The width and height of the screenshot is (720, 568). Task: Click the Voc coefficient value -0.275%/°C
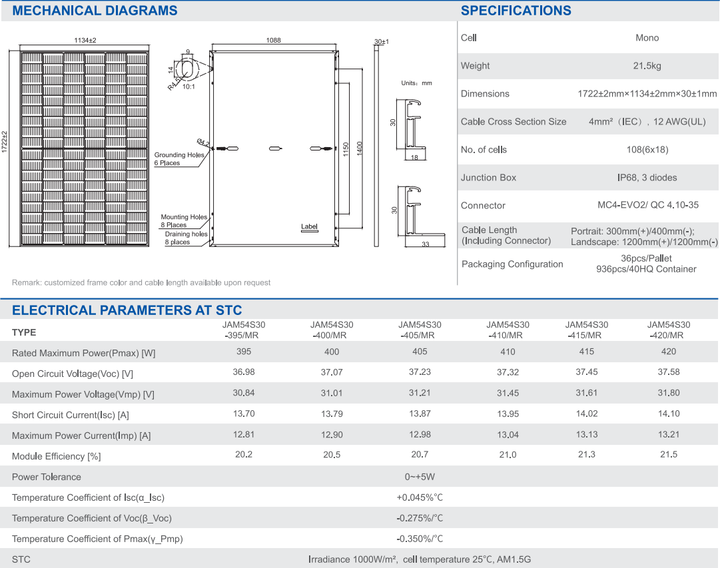pos(420,518)
